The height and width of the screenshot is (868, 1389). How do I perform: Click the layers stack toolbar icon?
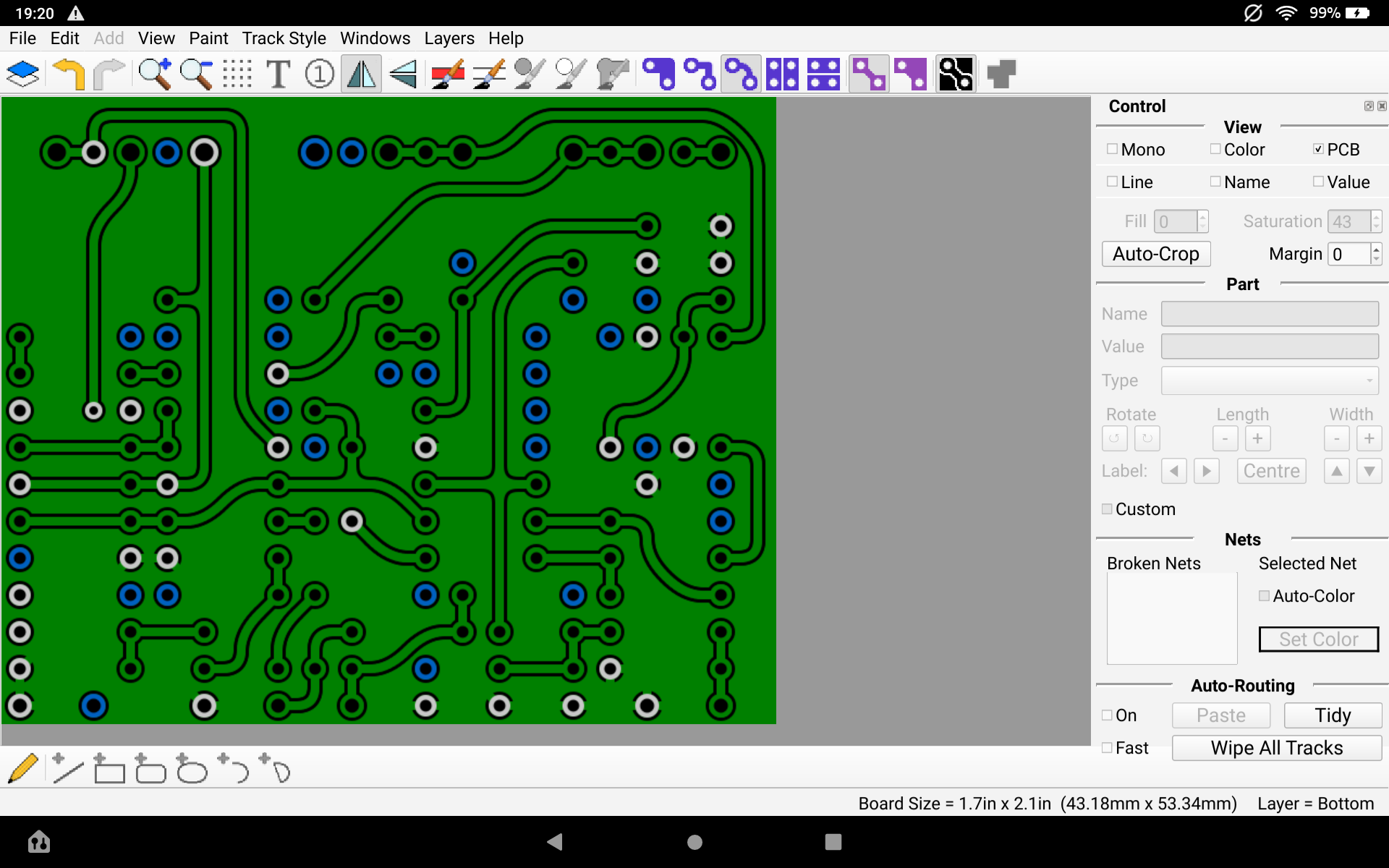[x=23, y=74]
